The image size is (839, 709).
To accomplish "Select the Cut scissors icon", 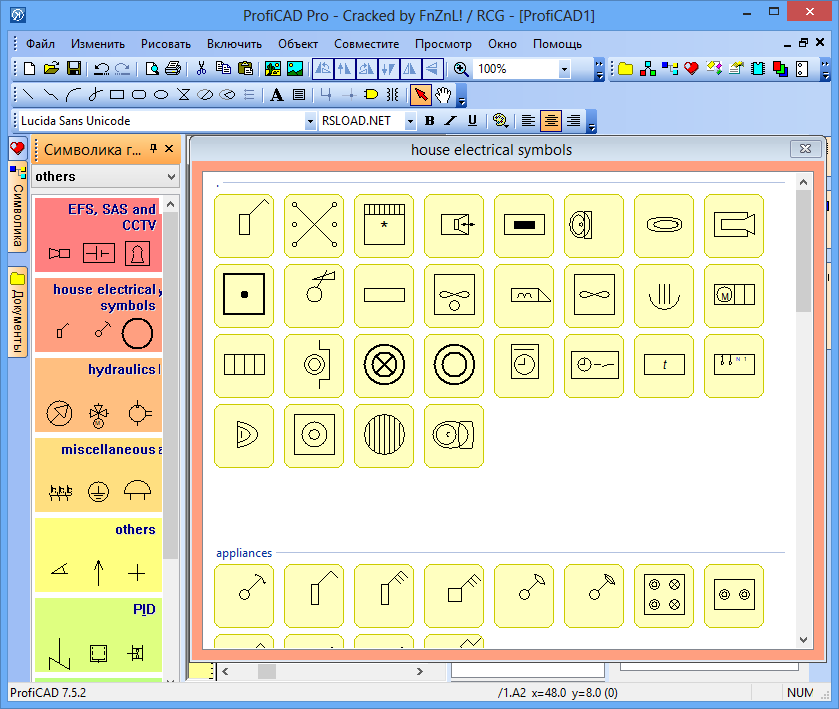I will pos(201,69).
